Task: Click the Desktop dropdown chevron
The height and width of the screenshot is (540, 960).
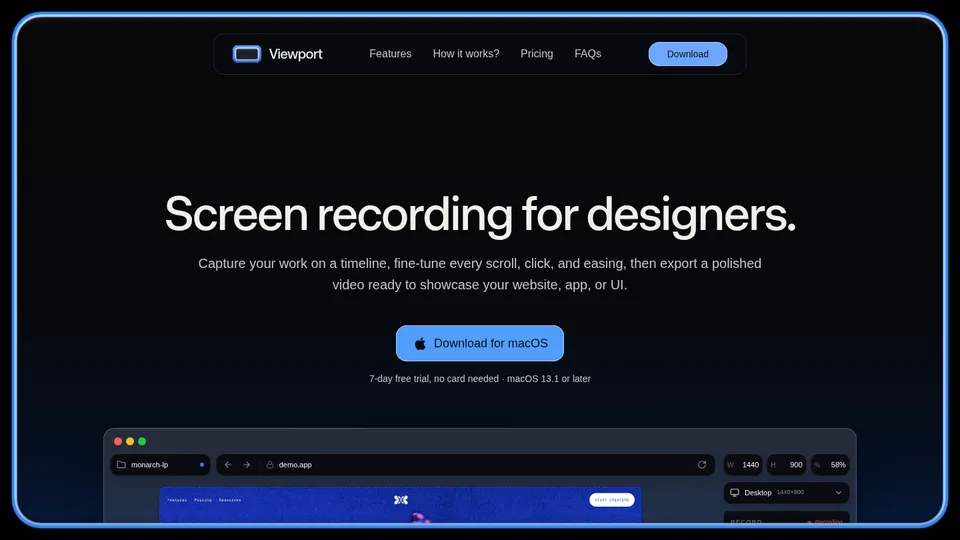Action: tap(838, 492)
